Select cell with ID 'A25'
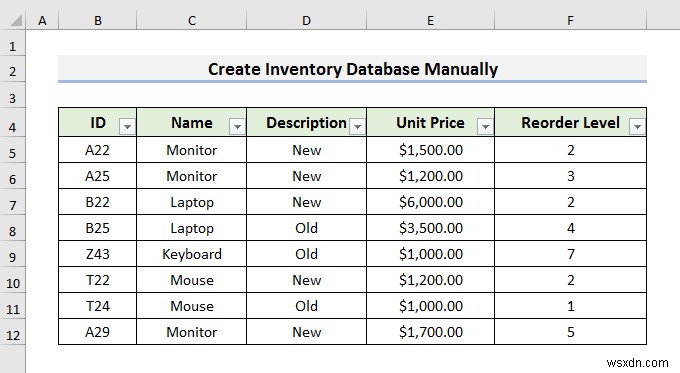Screen dimensions: 680x373 click(x=98, y=176)
